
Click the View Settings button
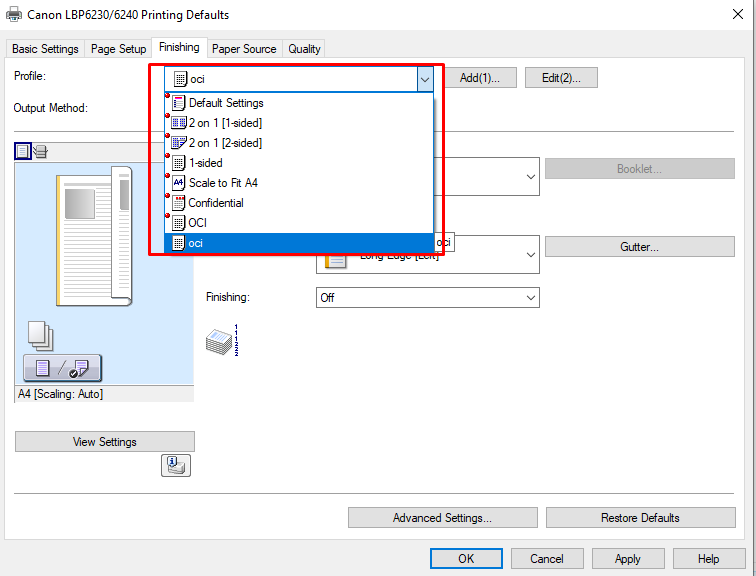tap(105, 442)
